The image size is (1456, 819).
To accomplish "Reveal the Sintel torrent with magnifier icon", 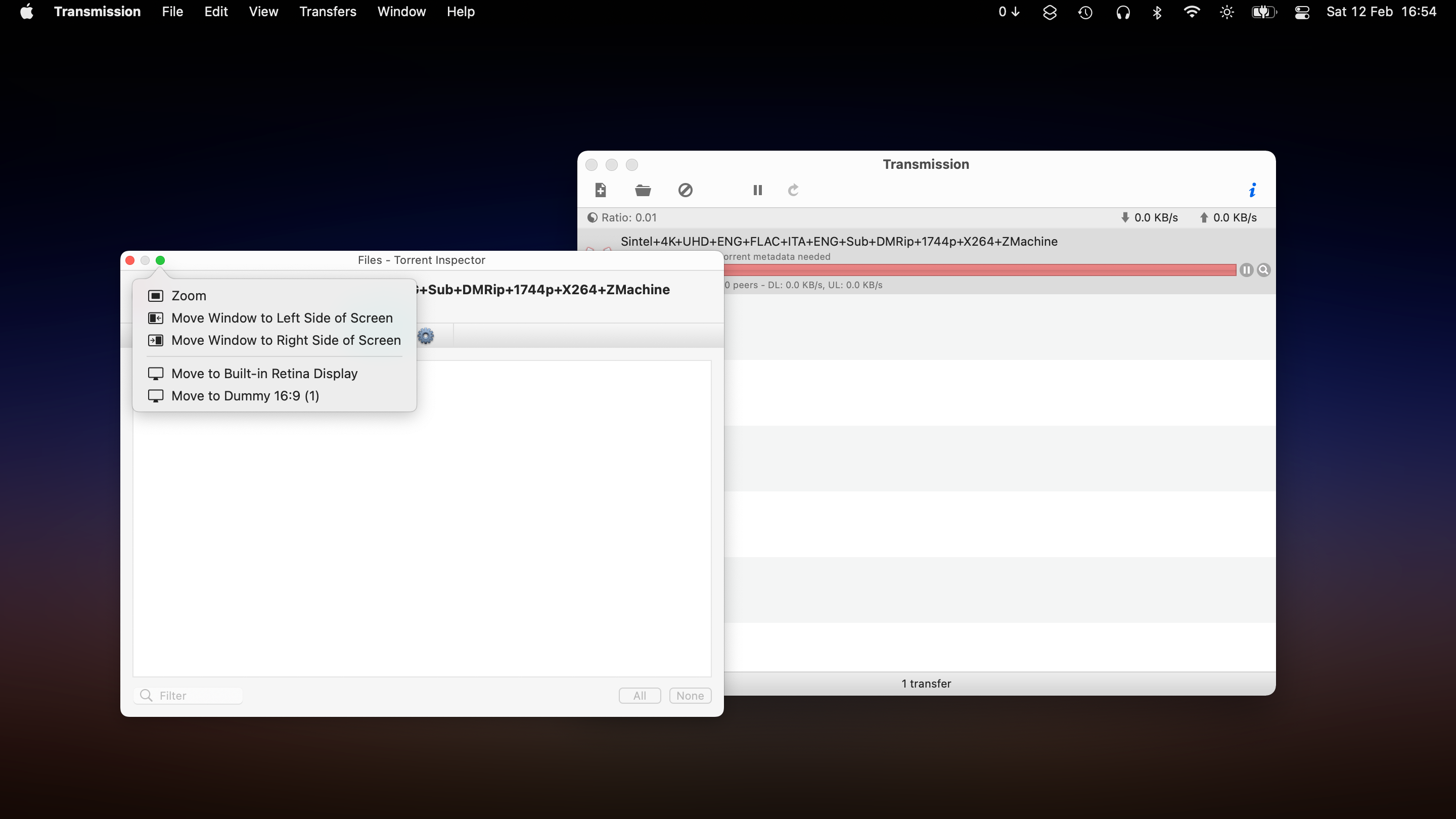I will pos(1264,270).
